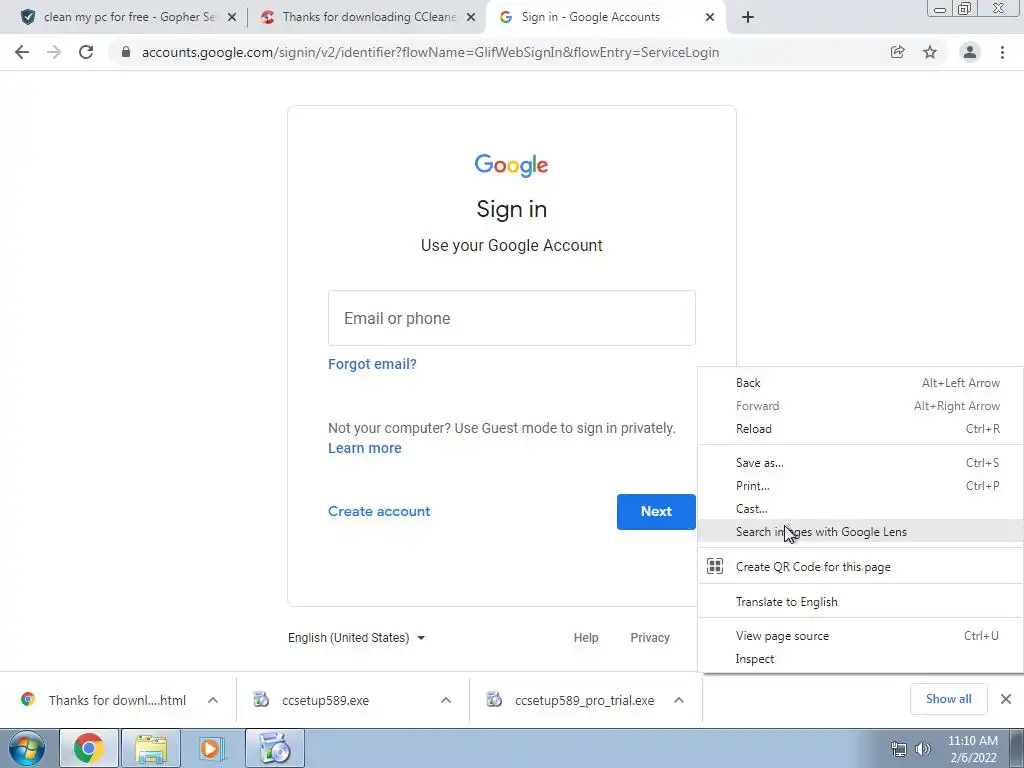Viewport: 1024px width, 768px height.
Task: Click the browser Back arrow
Action: coord(22,52)
